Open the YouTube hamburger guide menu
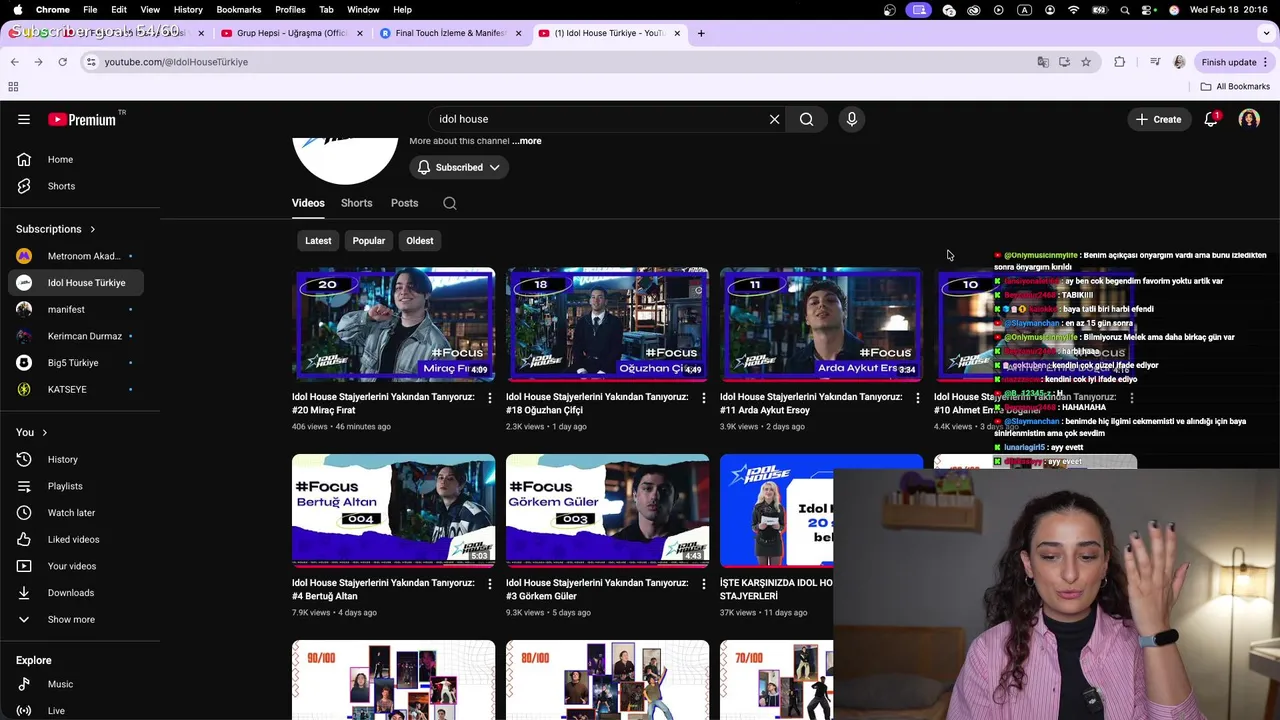This screenshot has width=1280, height=720. click(x=24, y=119)
